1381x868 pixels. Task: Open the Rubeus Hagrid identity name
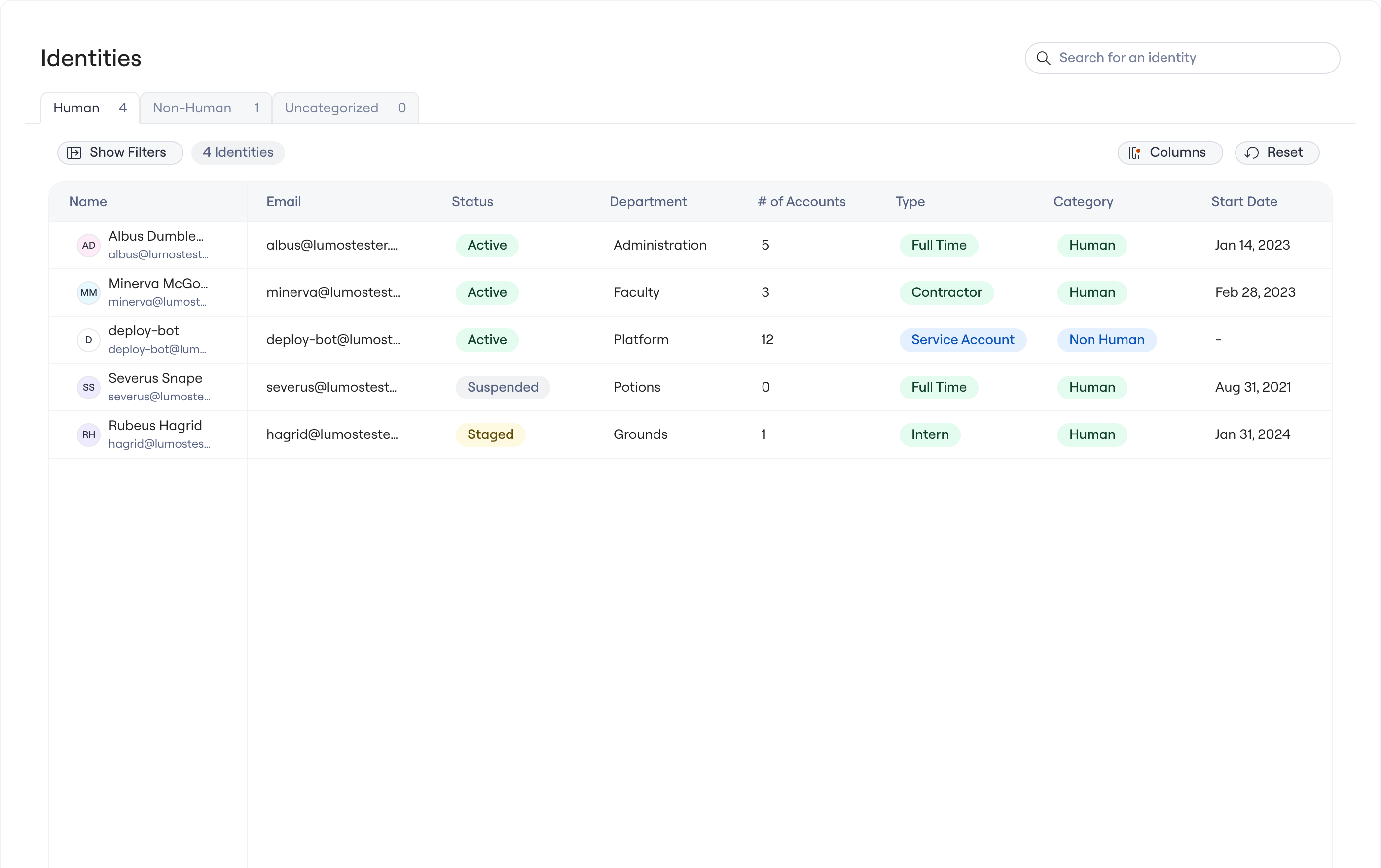click(155, 426)
